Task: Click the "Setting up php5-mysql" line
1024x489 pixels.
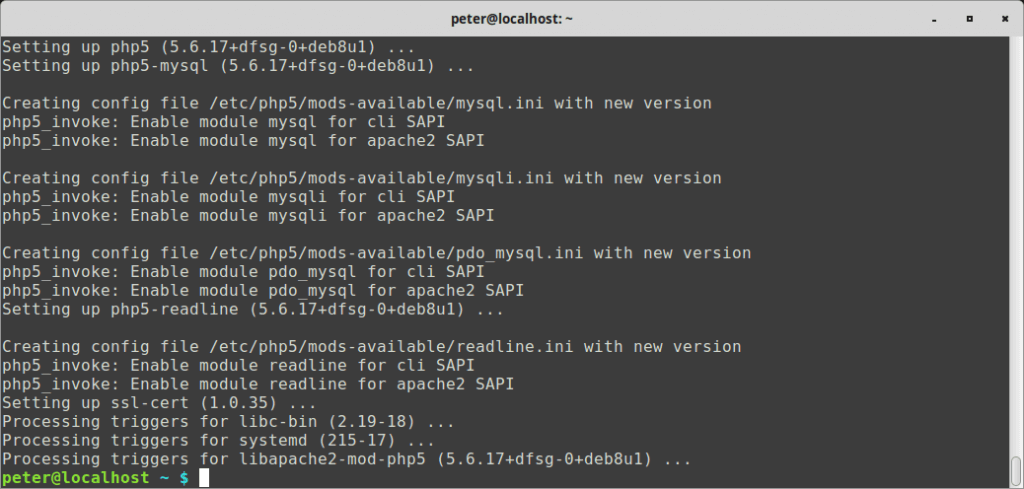Action: 238,66
